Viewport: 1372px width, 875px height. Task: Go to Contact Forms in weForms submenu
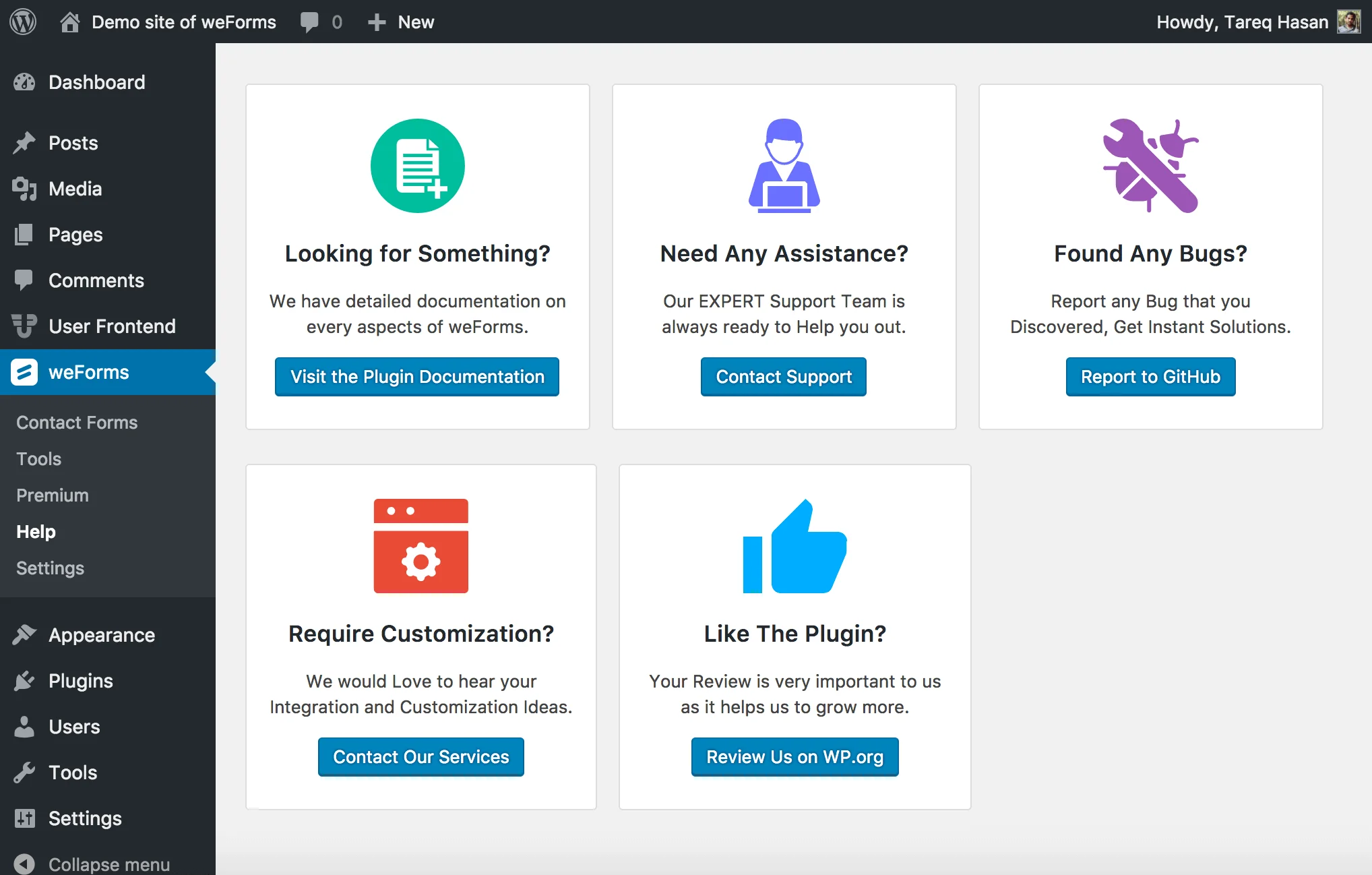pyautogui.click(x=76, y=423)
